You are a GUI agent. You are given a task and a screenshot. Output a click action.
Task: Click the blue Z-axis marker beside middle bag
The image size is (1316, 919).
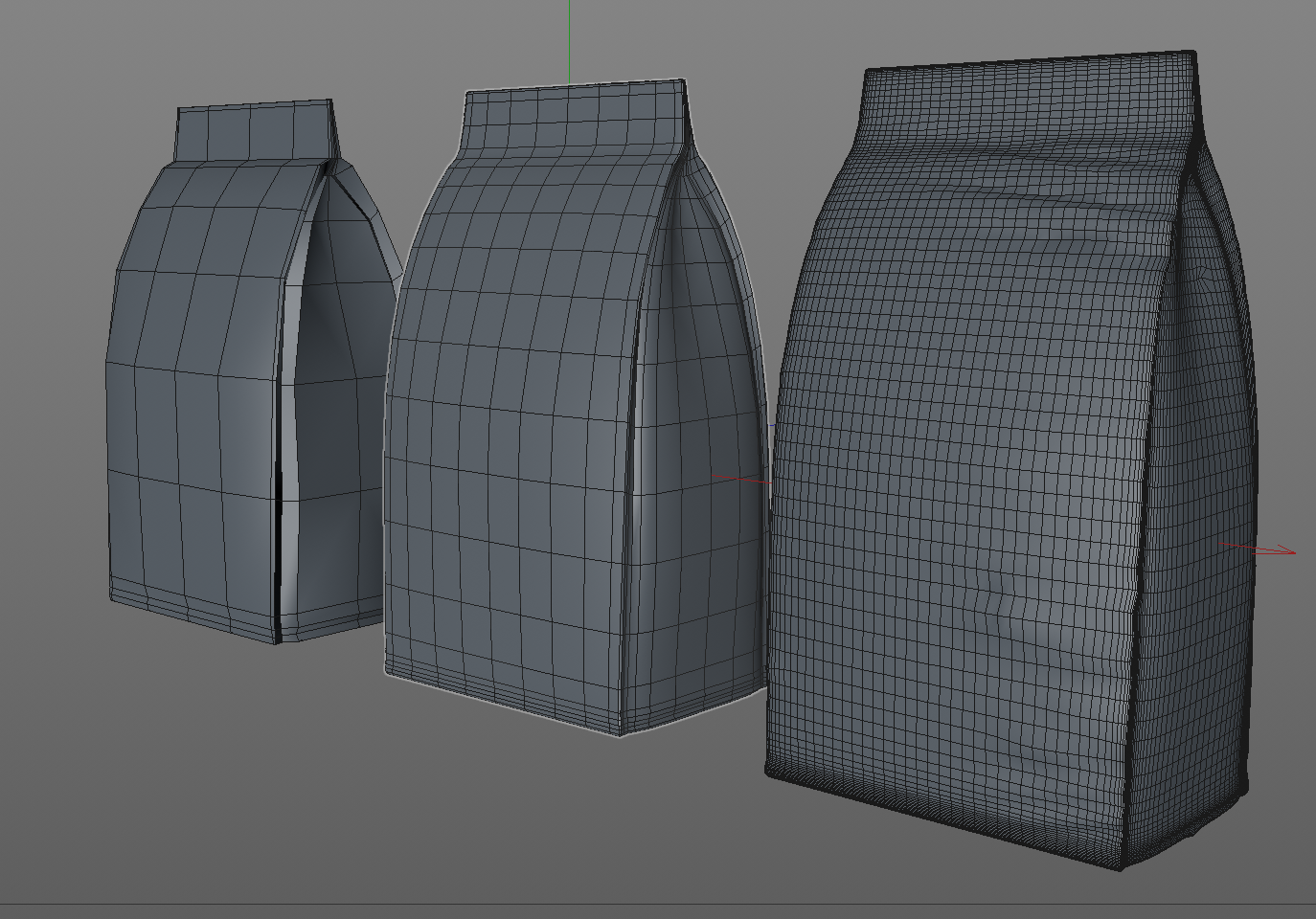[x=772, y=426]
